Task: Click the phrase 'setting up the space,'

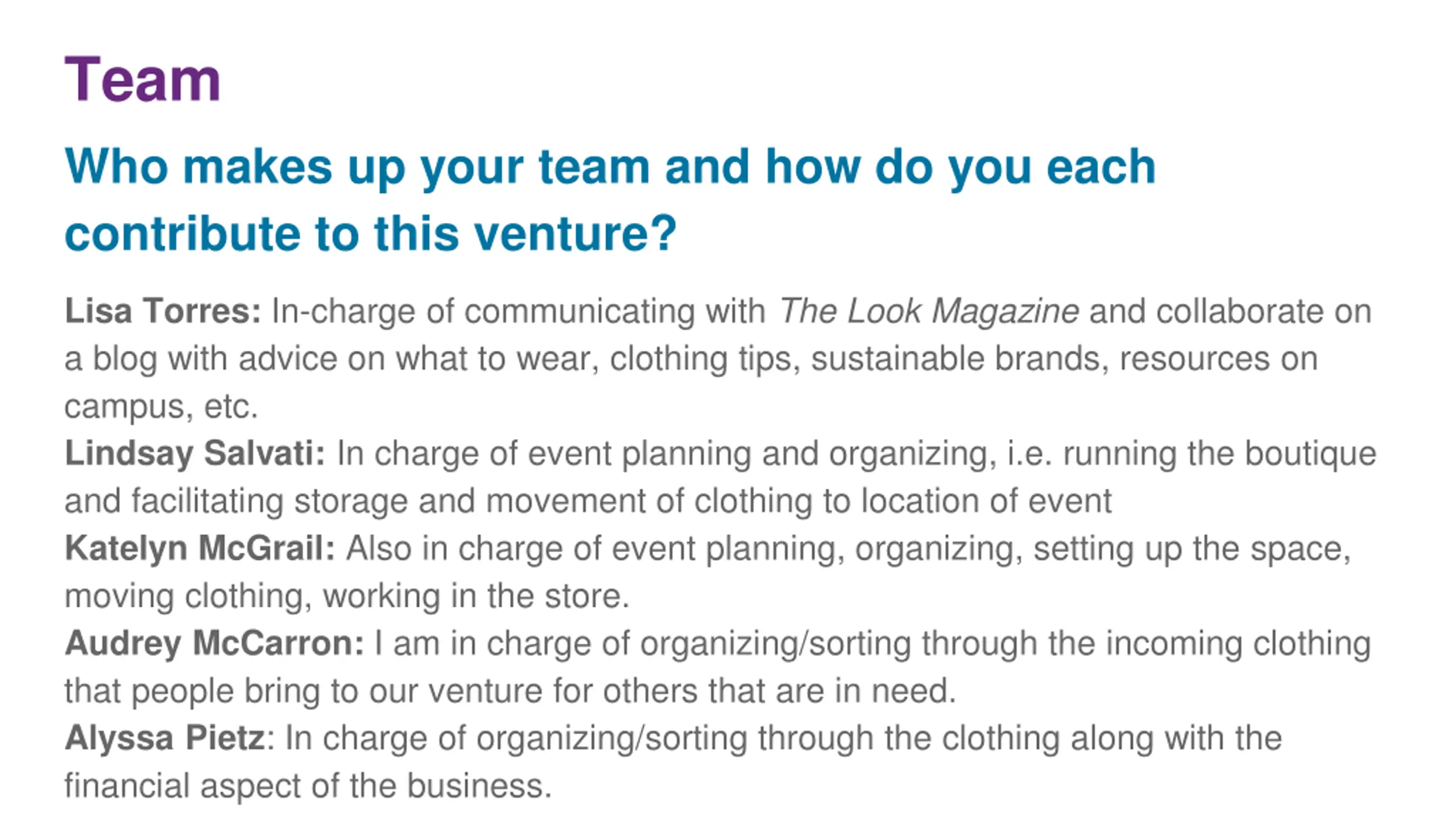Action: [1192, 549]
